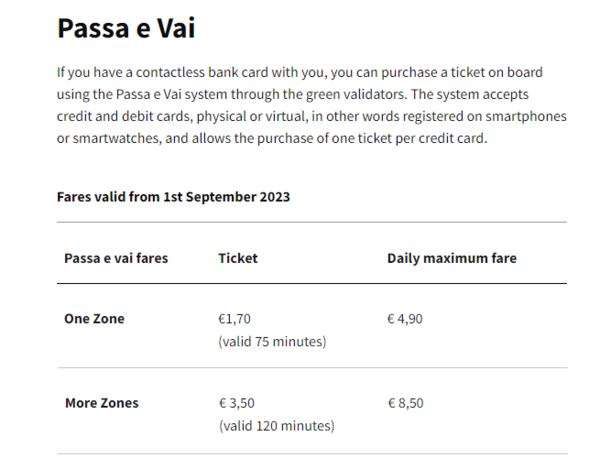The height and width of the screenshot is (469, 600).
Task: Click the '(valid 120 minutes)' note
Action: [x=277, y=425]
